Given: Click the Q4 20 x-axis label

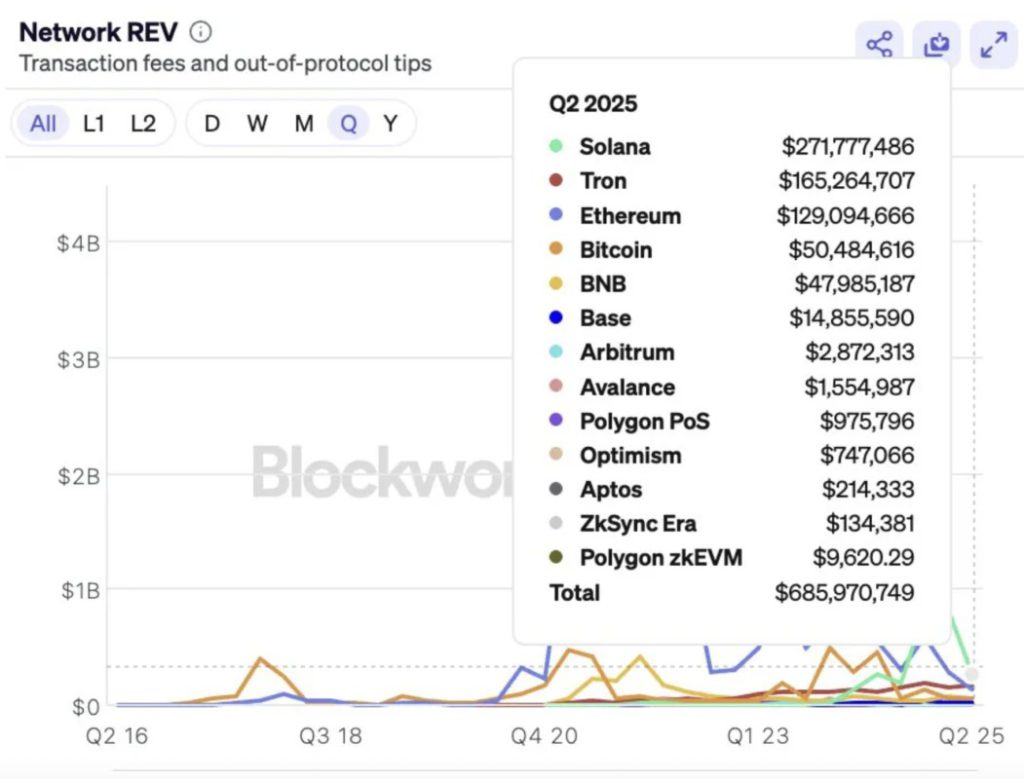Looking at the screenshot, I should 544,736.
